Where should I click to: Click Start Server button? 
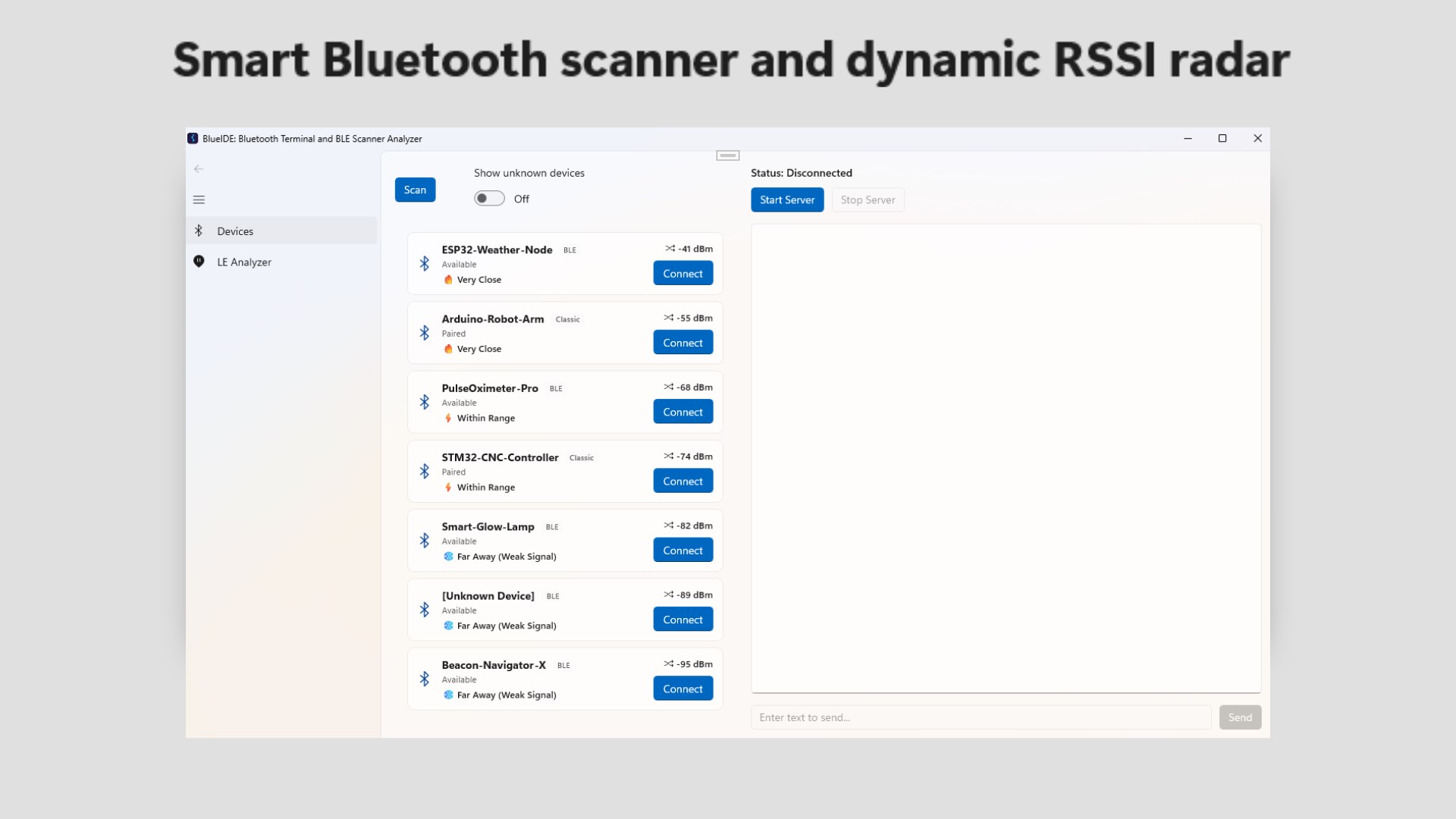pos(787,200)
